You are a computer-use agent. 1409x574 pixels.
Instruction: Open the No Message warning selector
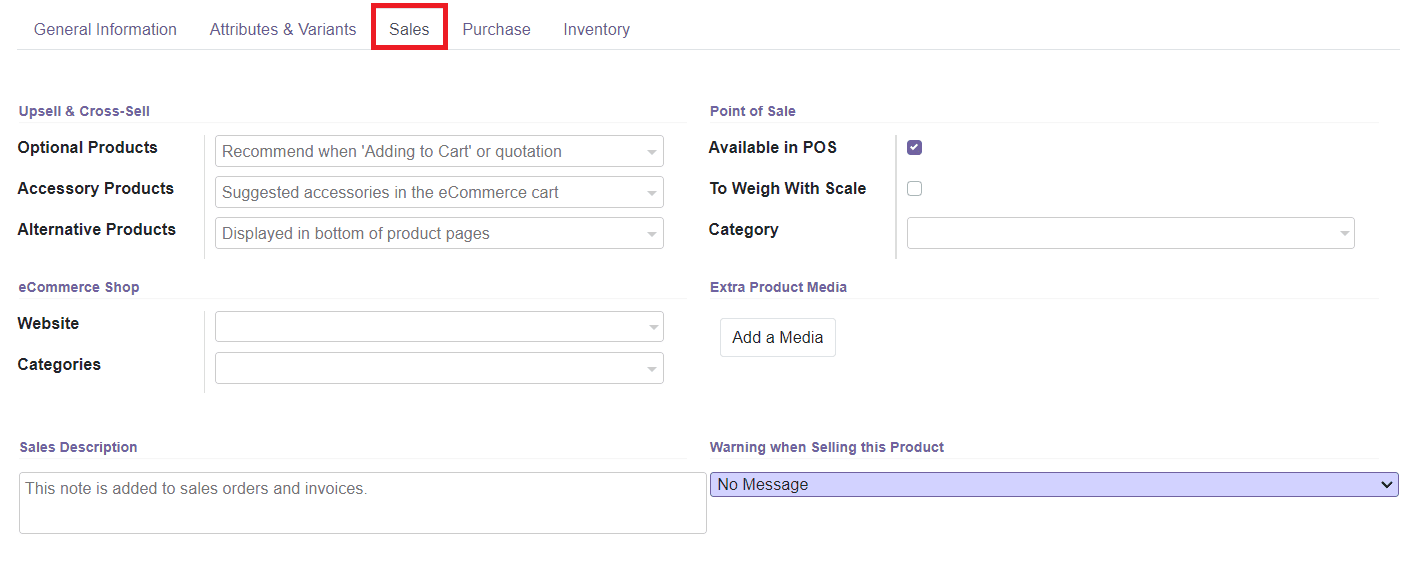coord(1053,485)
